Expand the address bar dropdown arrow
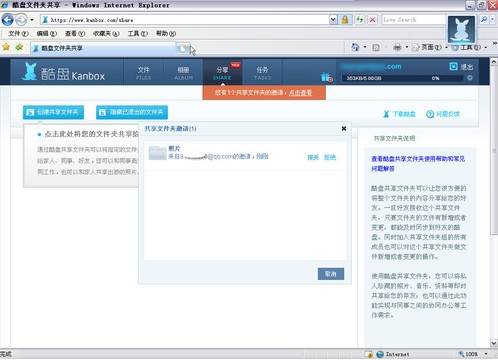 click(x=333, y=20)
